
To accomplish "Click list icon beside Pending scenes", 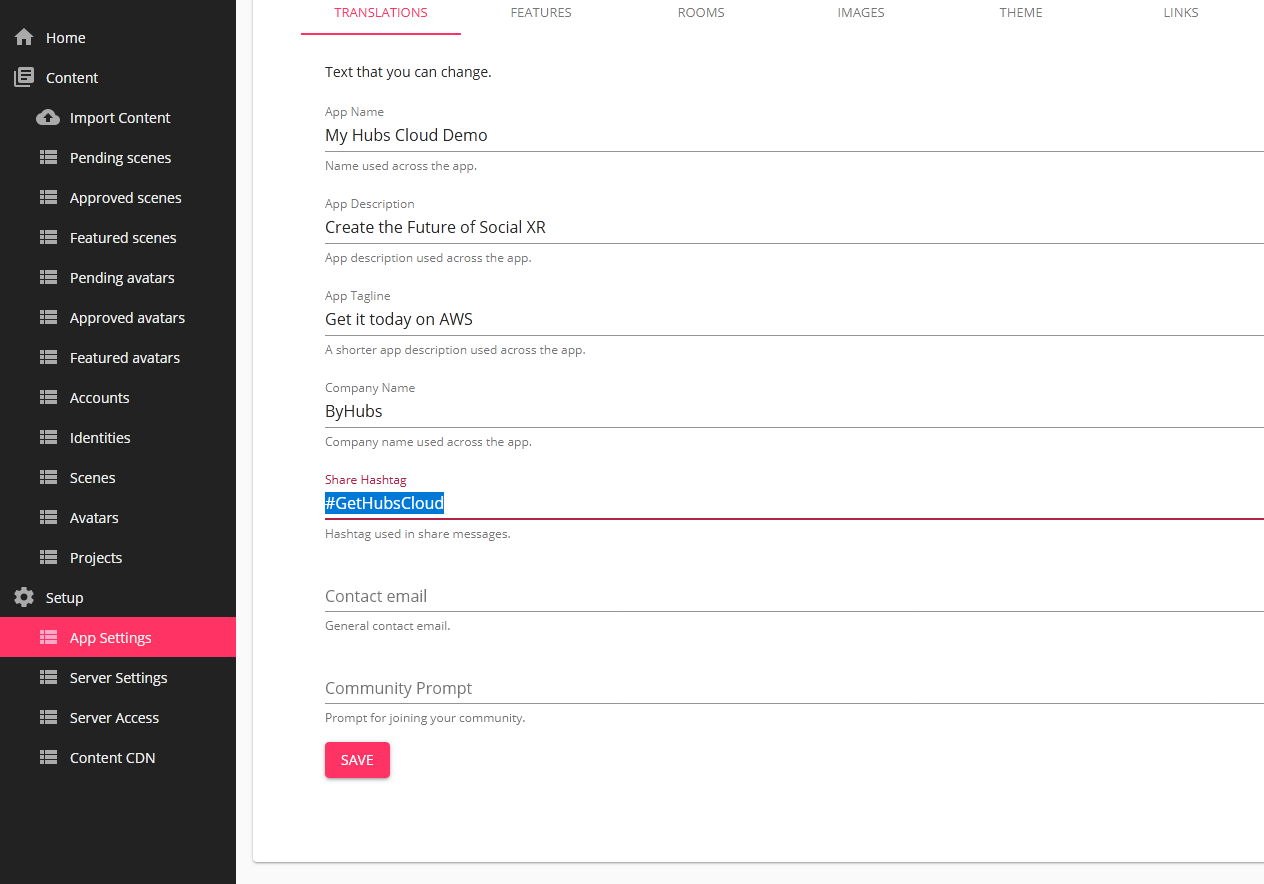I will click(48, 158).
